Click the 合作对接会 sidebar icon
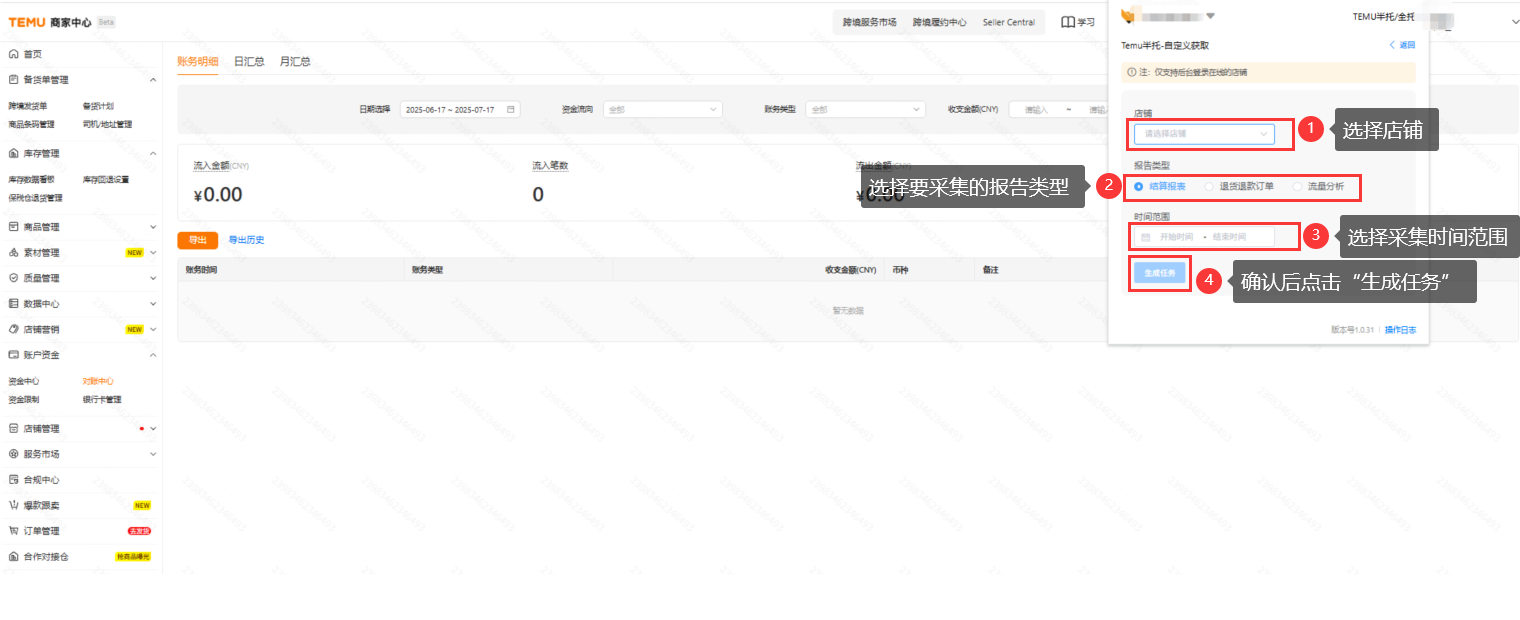Image resolution: width=1520 pixels, height=620 pixels. pos(13,556)
